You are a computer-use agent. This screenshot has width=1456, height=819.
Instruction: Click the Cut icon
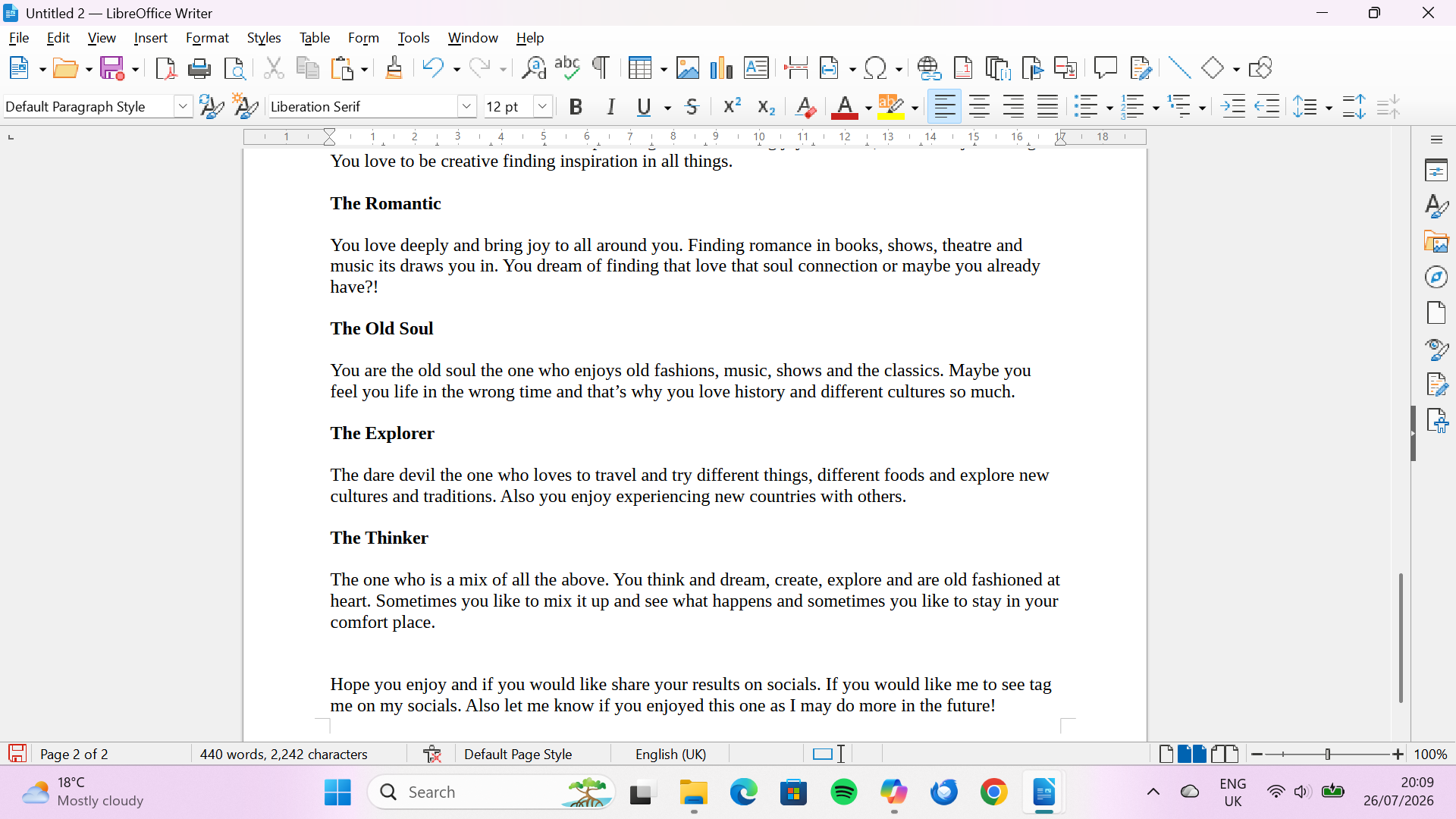[x=274, y=68]
